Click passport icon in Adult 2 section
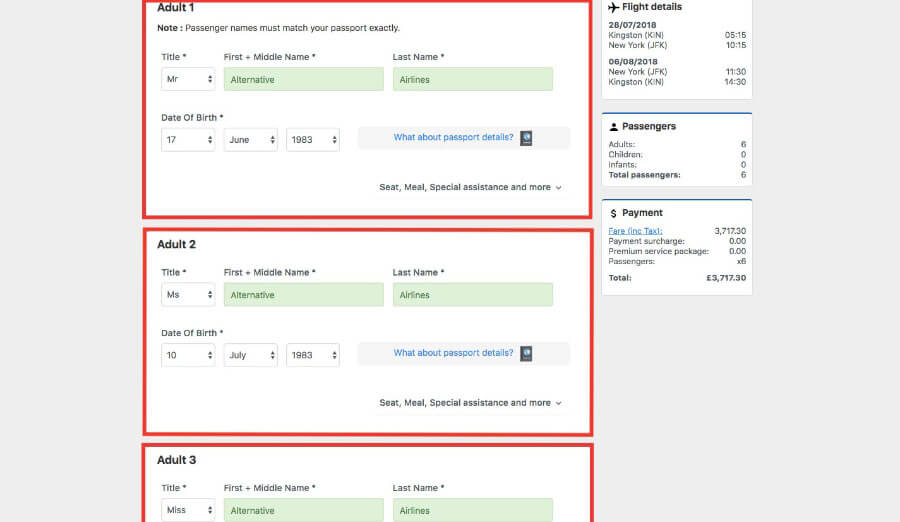 [x=526, y=353]
